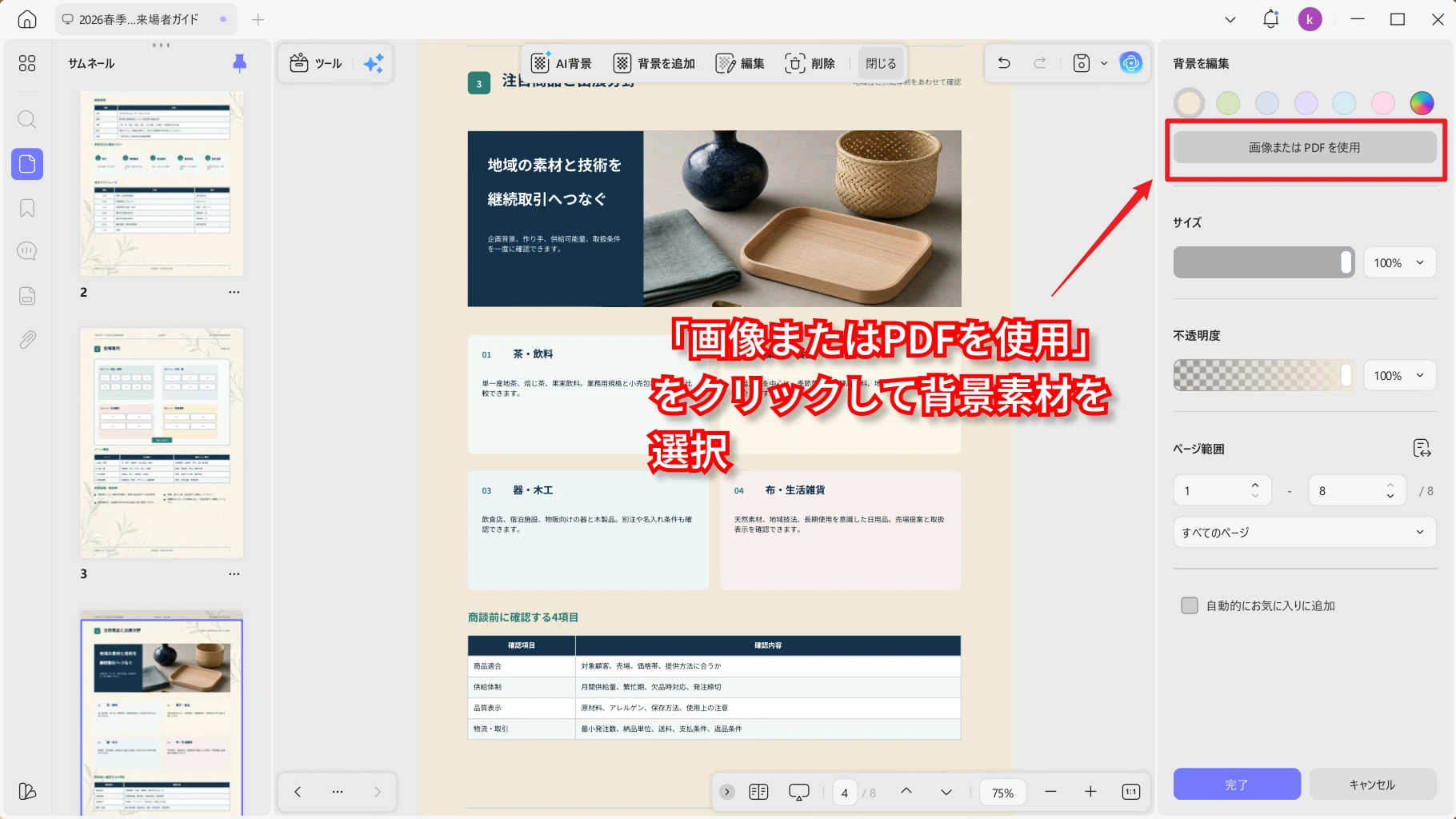
Task: Select the pink background color swatch
Action: pos(1383,102)
